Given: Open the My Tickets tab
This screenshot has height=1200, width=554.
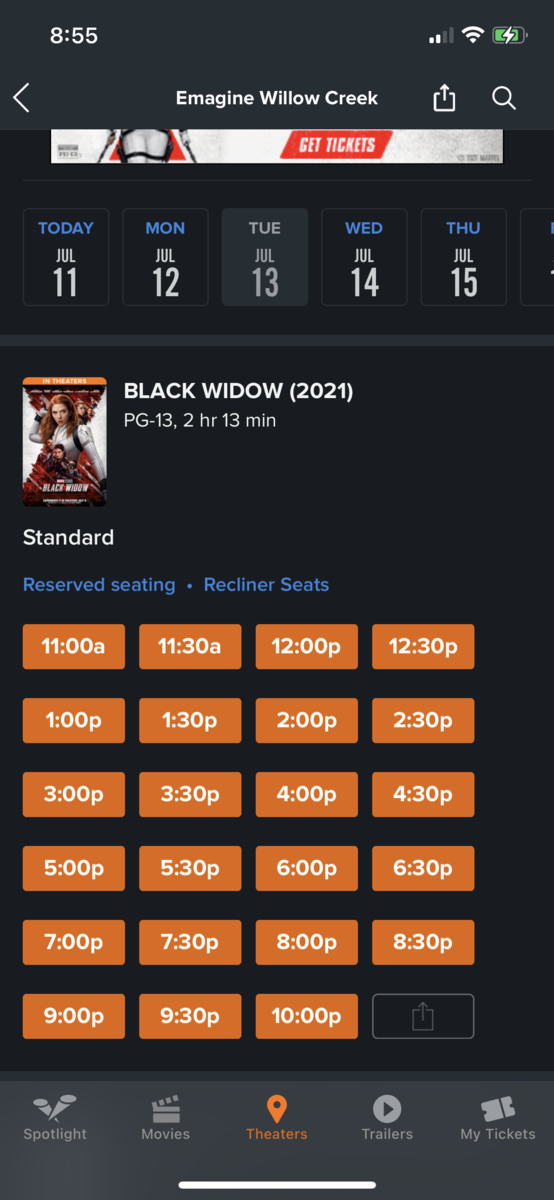Looking at the screenshot, I should point(498,1118).
